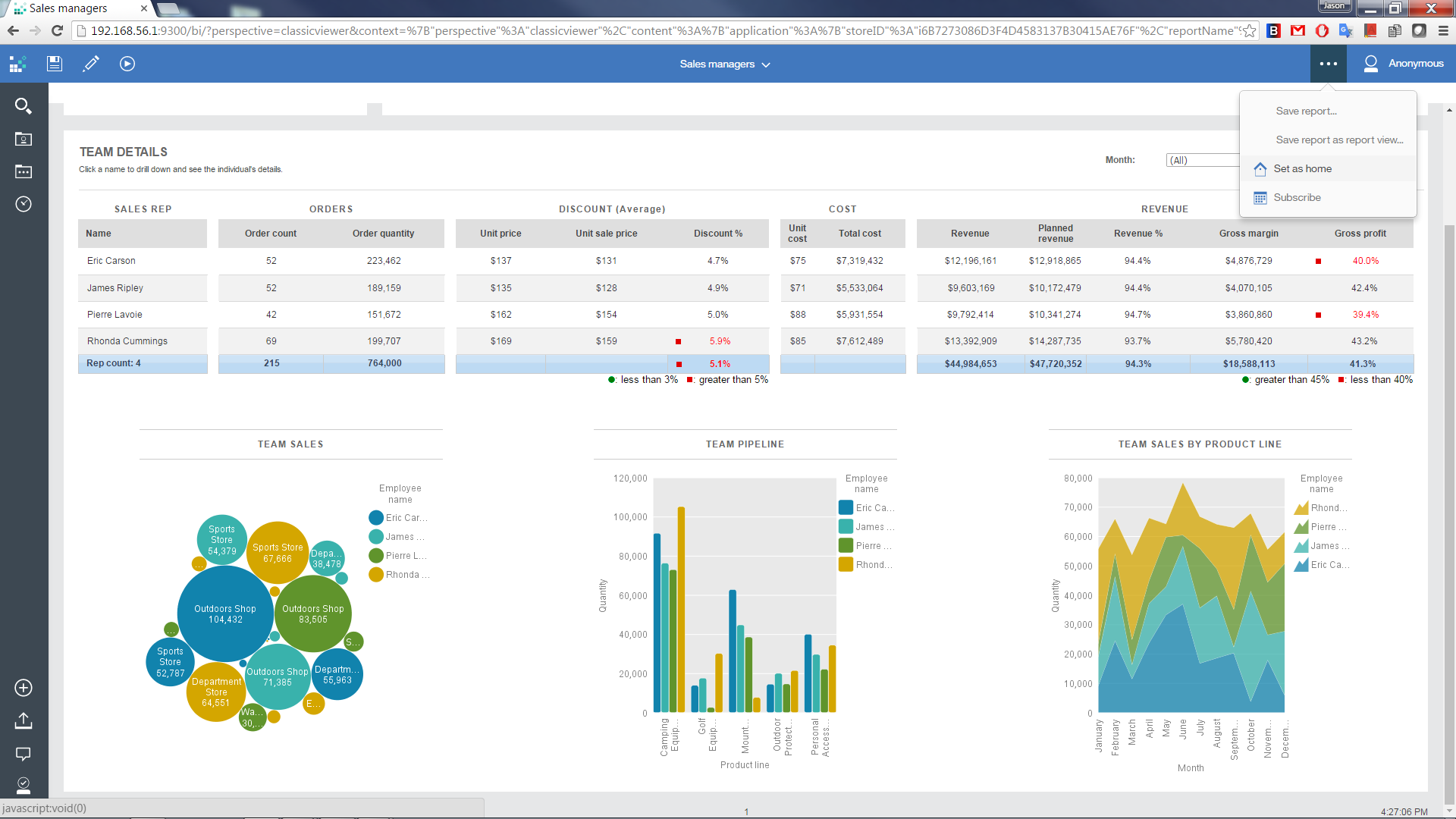Image resolution: width=1456 pixels, height=819 pixels.
Task: Set as home from the options menu
Action: 1302,168
